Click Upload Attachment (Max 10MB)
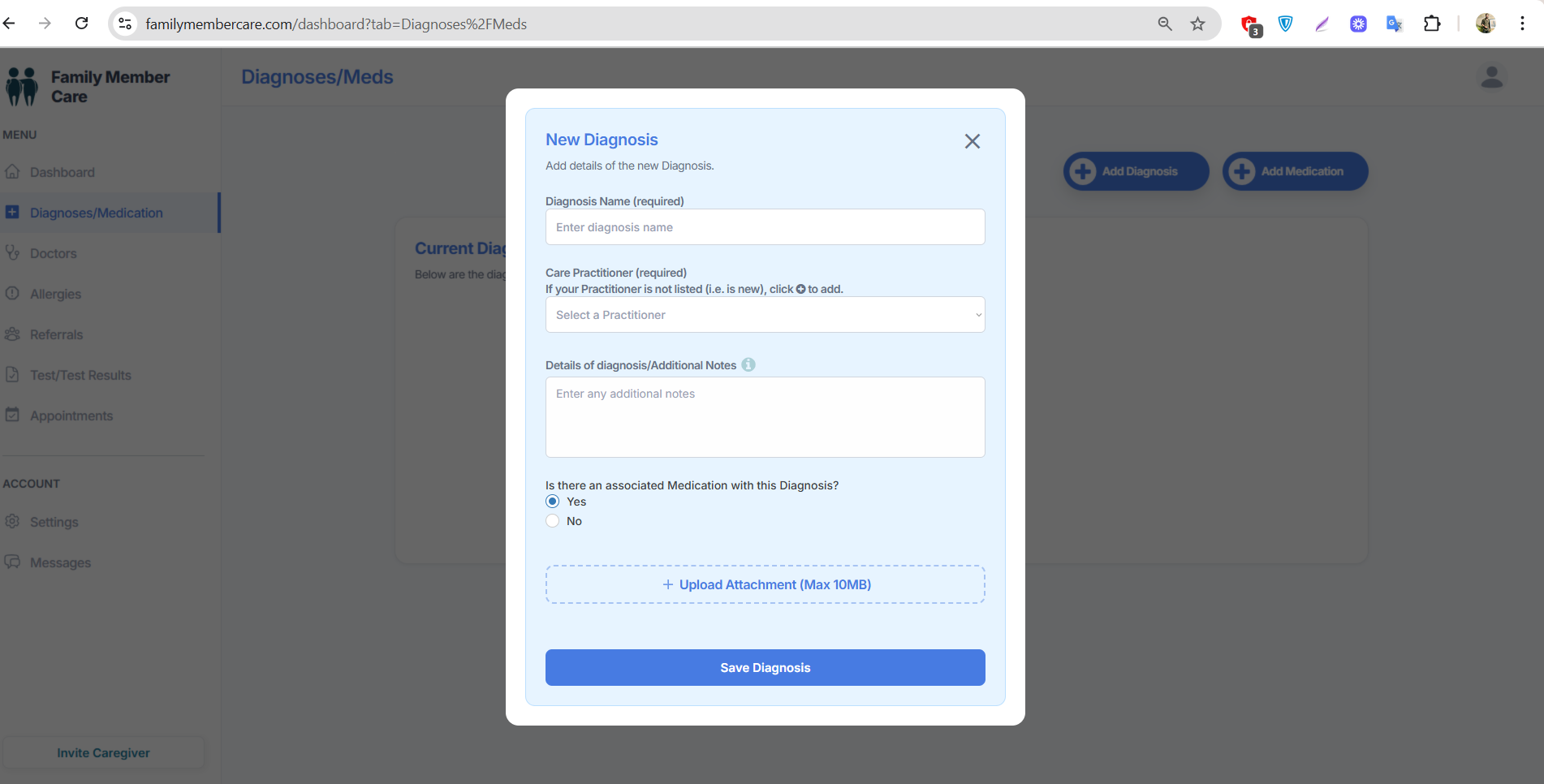 tap(765, 584)
